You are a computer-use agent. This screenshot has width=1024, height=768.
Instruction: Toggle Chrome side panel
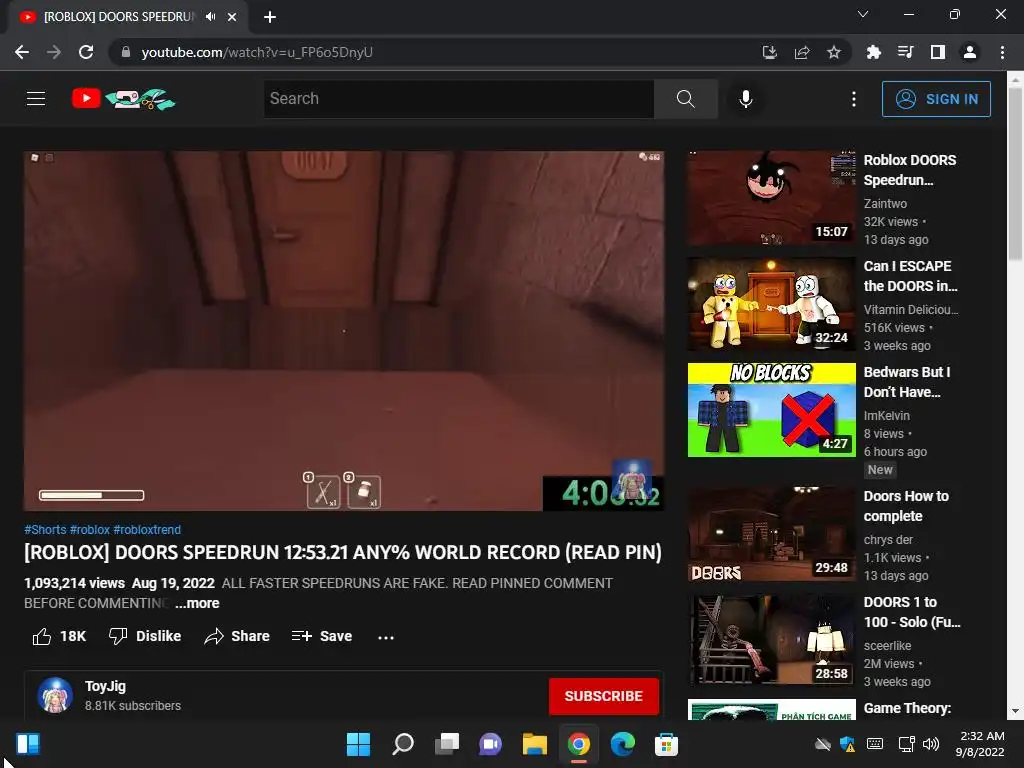[938, 52]
